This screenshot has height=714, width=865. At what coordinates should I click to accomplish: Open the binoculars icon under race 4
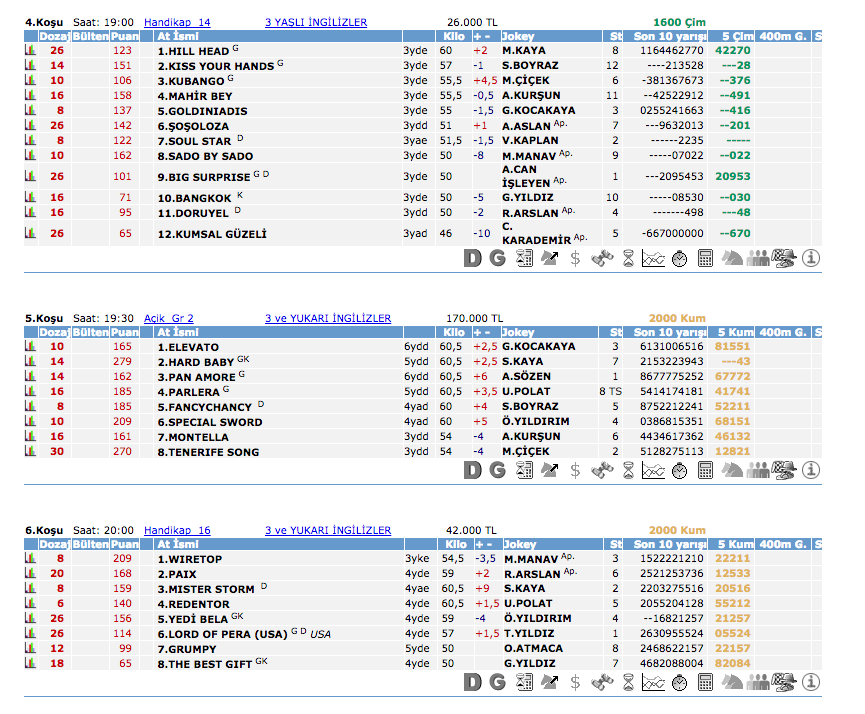coord(601,258)
